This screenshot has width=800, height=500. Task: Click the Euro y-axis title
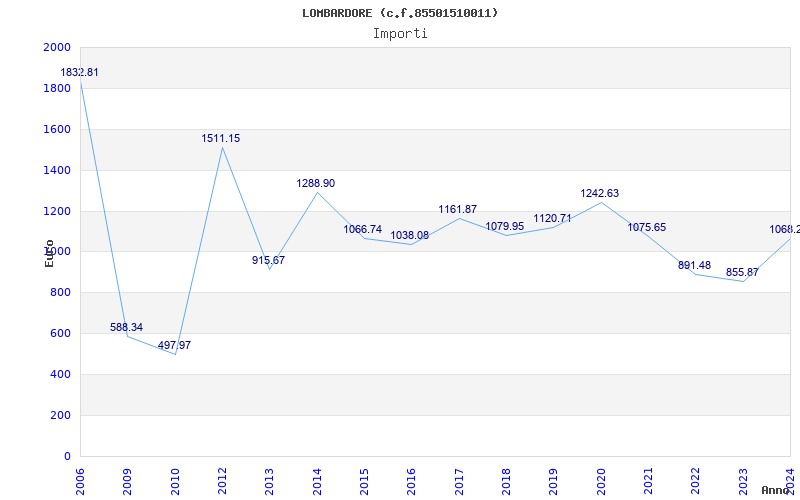49,253
